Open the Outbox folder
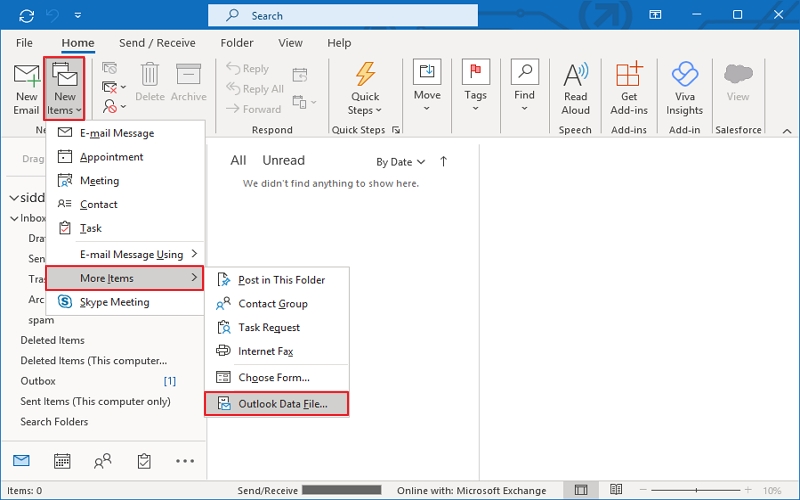Image resolution: width=800 pixels, height=500 pixels. [x=38, y=381]
